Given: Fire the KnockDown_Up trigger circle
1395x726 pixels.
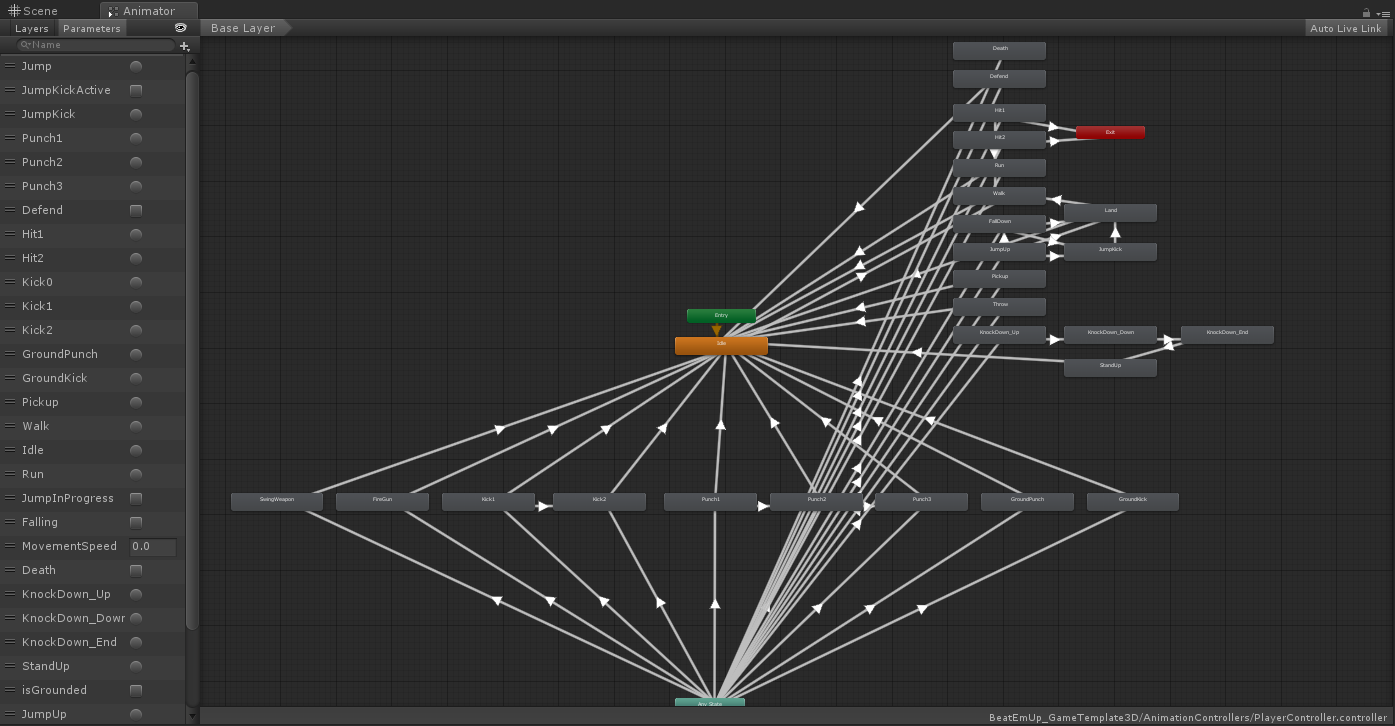Looking at the screenshot, I should pos(136,594).
